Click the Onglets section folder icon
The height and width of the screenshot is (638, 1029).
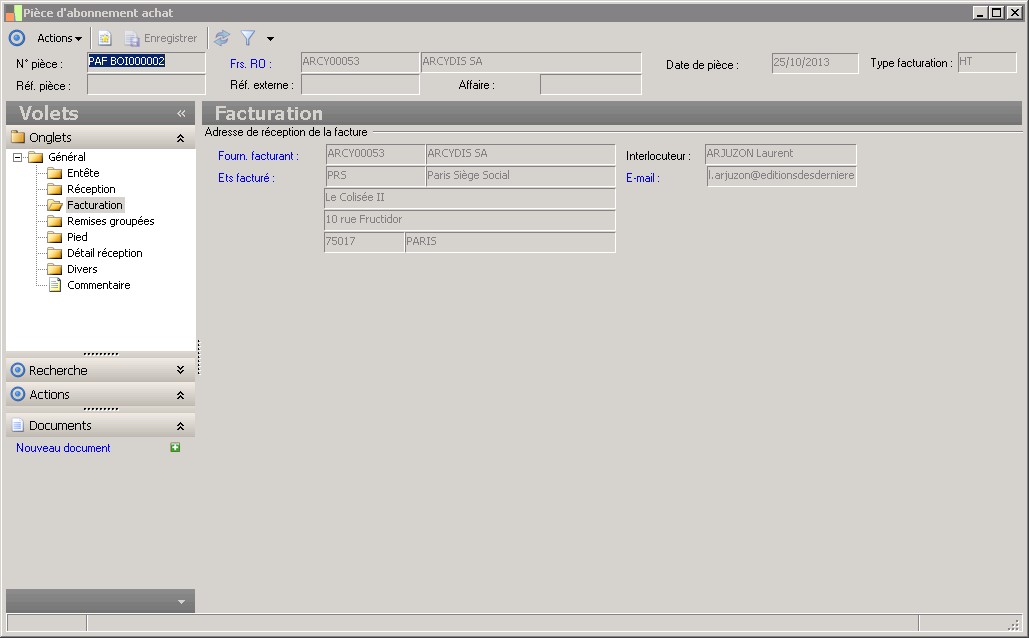click(18, 137)
